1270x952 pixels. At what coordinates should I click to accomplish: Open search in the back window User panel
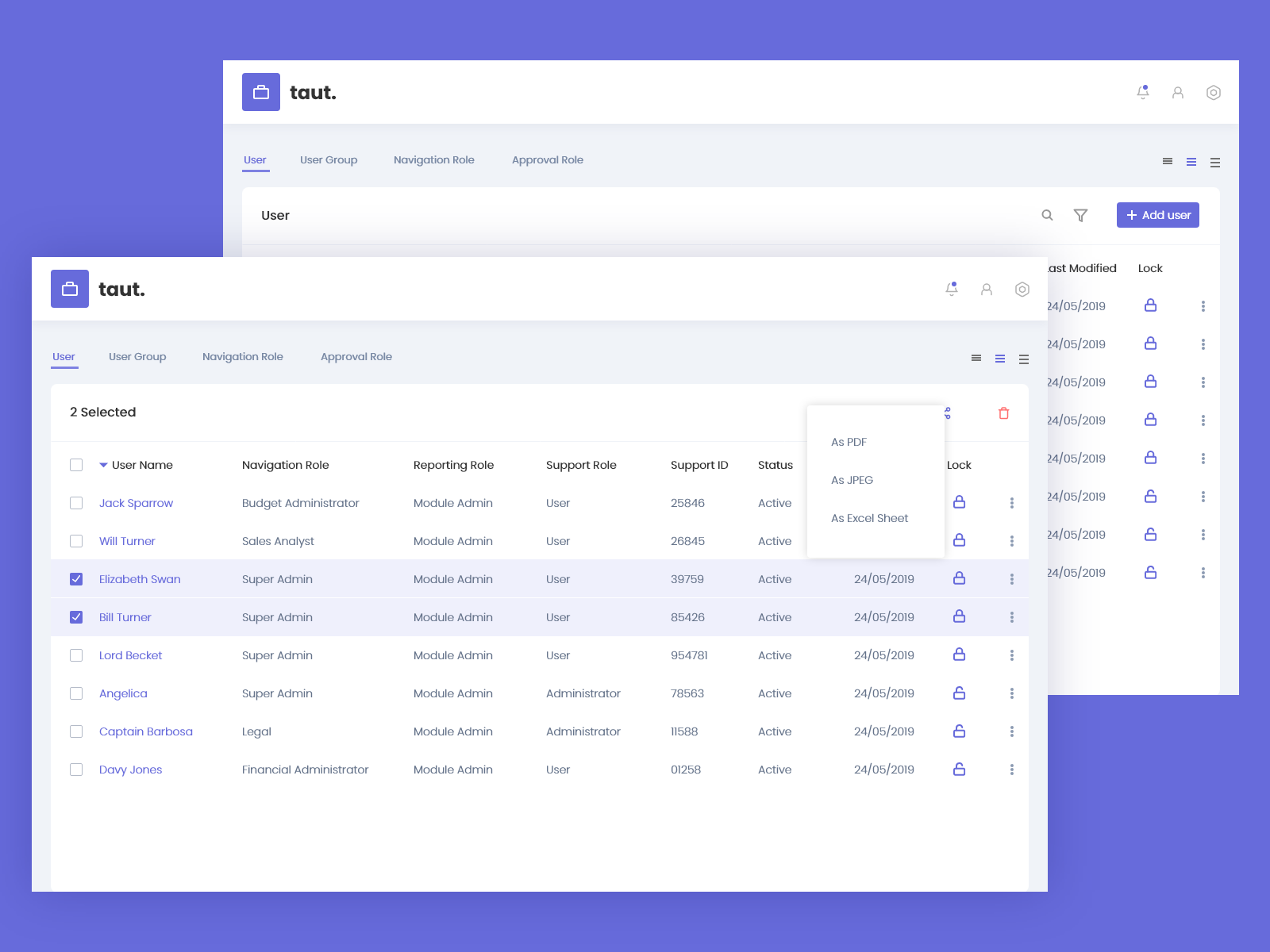point(1048,215)
